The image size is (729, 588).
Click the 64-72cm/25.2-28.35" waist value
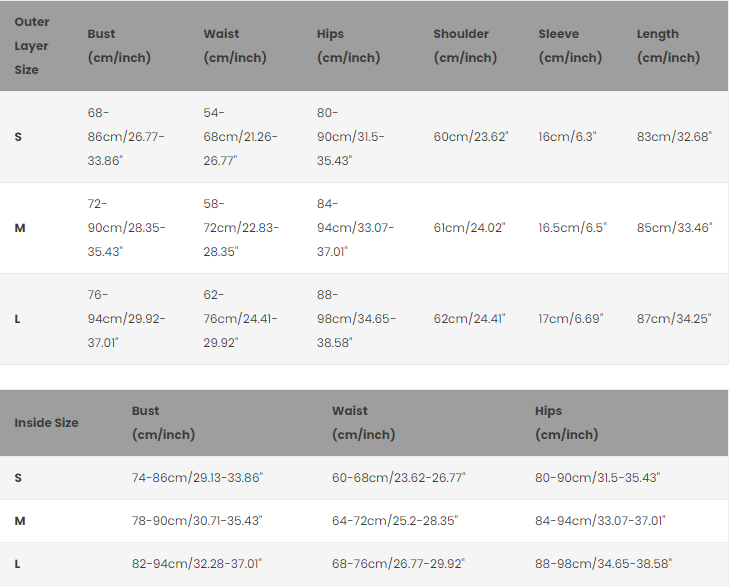395,521
